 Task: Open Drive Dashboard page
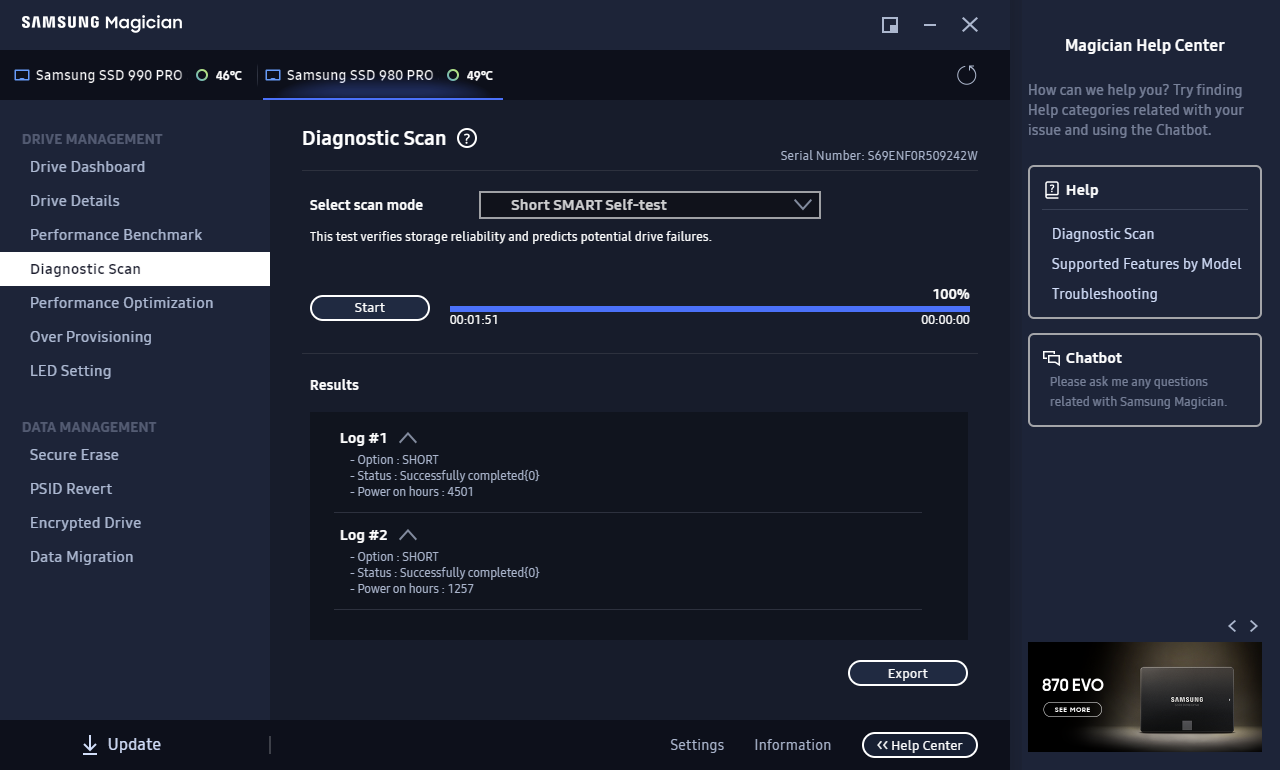coord(135,167)
